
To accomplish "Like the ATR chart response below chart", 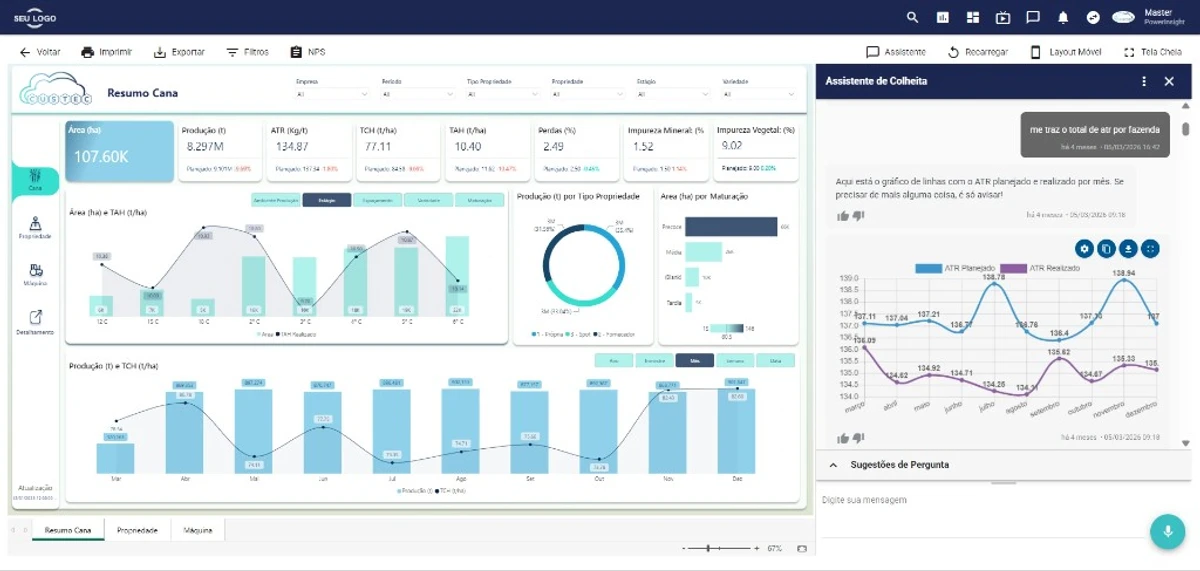I will pyautogui.click(x=843, y=438).
